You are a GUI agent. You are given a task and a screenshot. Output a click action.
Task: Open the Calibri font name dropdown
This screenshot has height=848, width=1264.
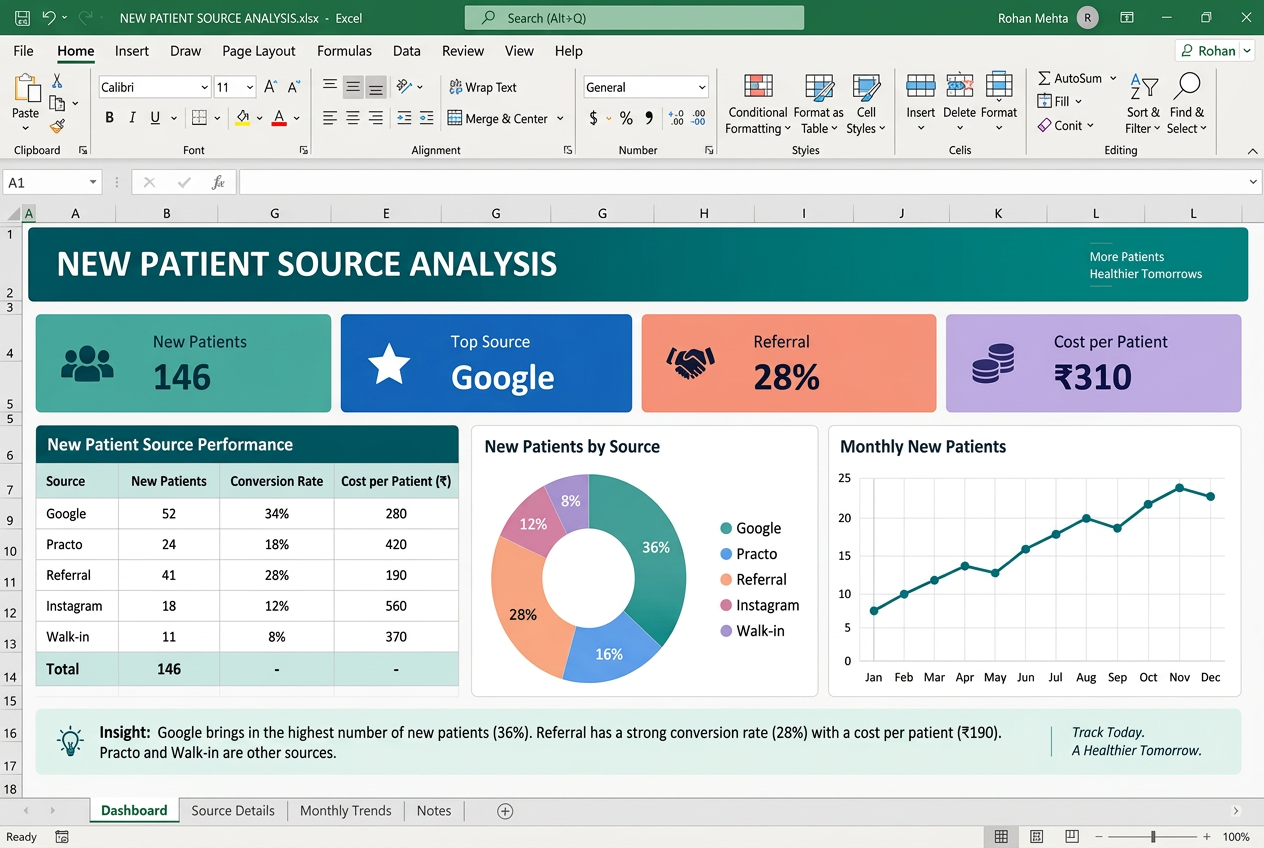[205, 87]
